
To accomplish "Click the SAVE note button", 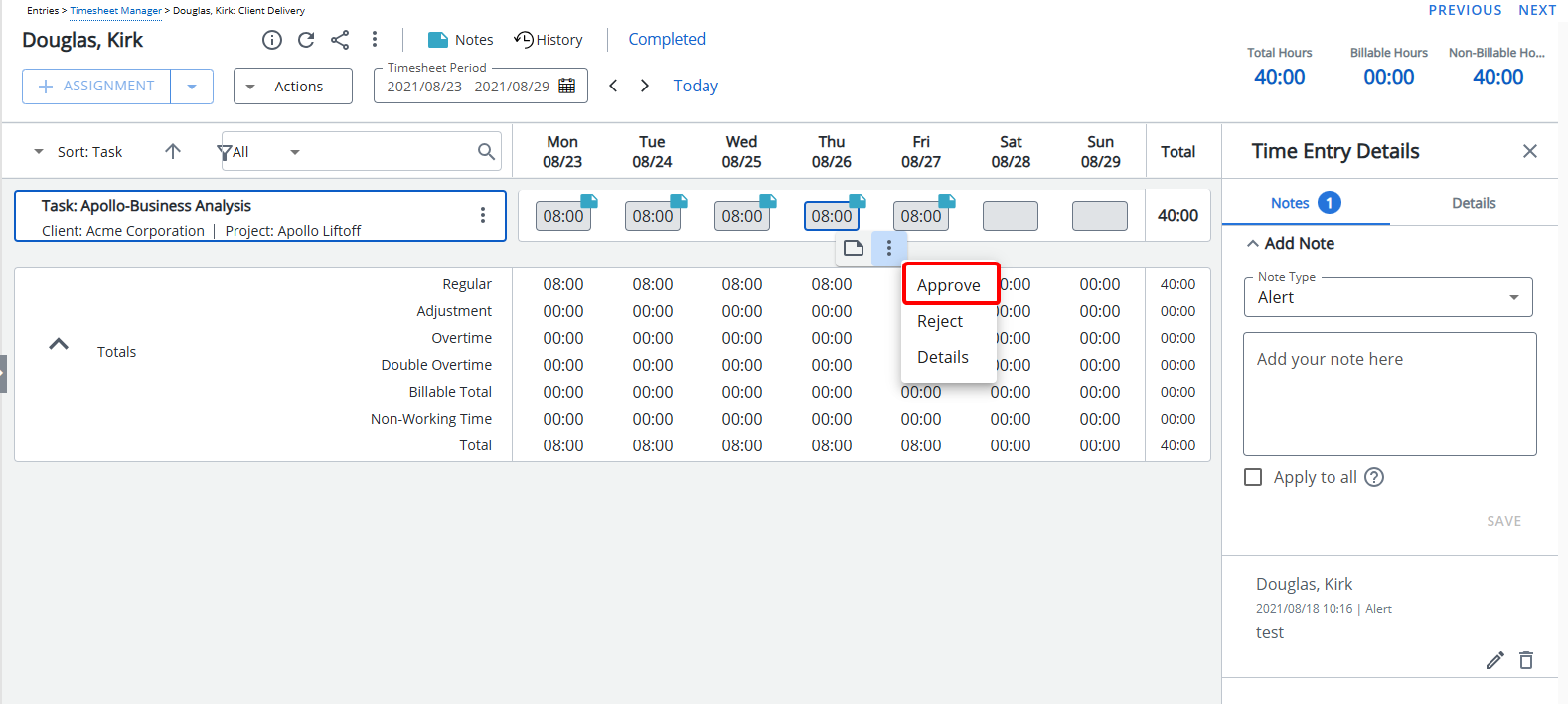I will pos(1504,521).
